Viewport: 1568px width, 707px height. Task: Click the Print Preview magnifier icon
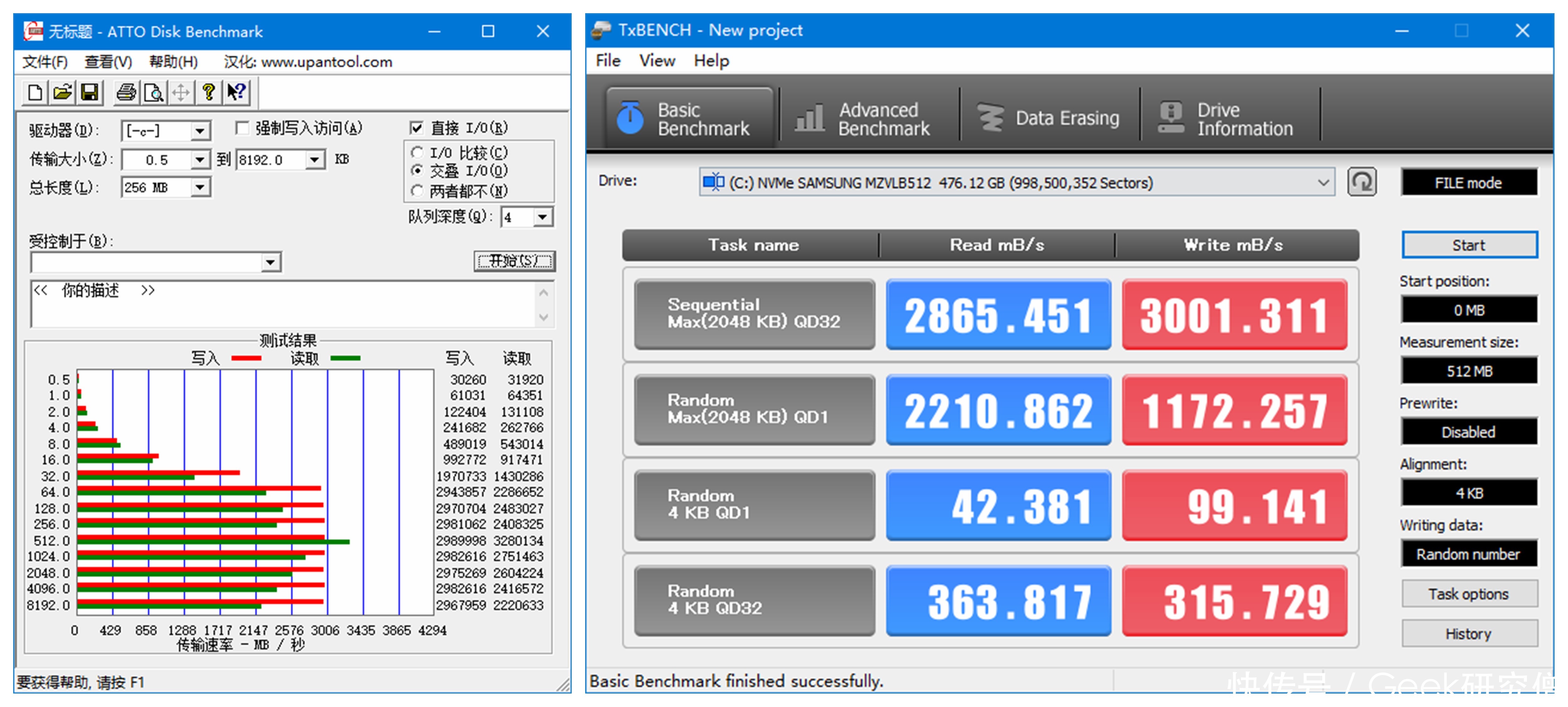coord(153,93)
